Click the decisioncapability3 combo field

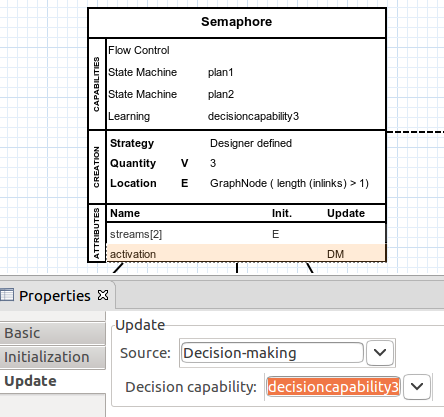click(x=333, y=387)
